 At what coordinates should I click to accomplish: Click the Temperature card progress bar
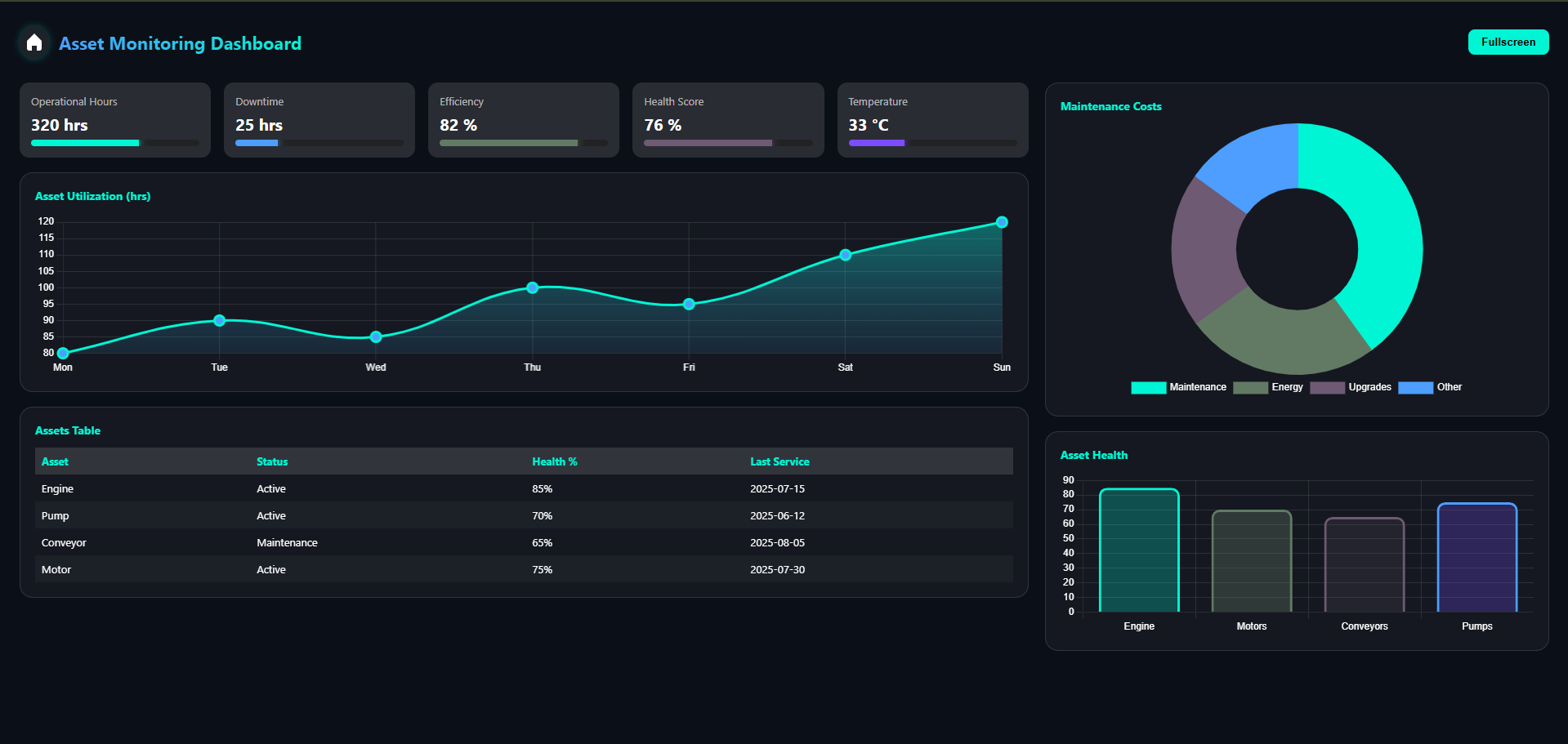[x=932, y=143]
